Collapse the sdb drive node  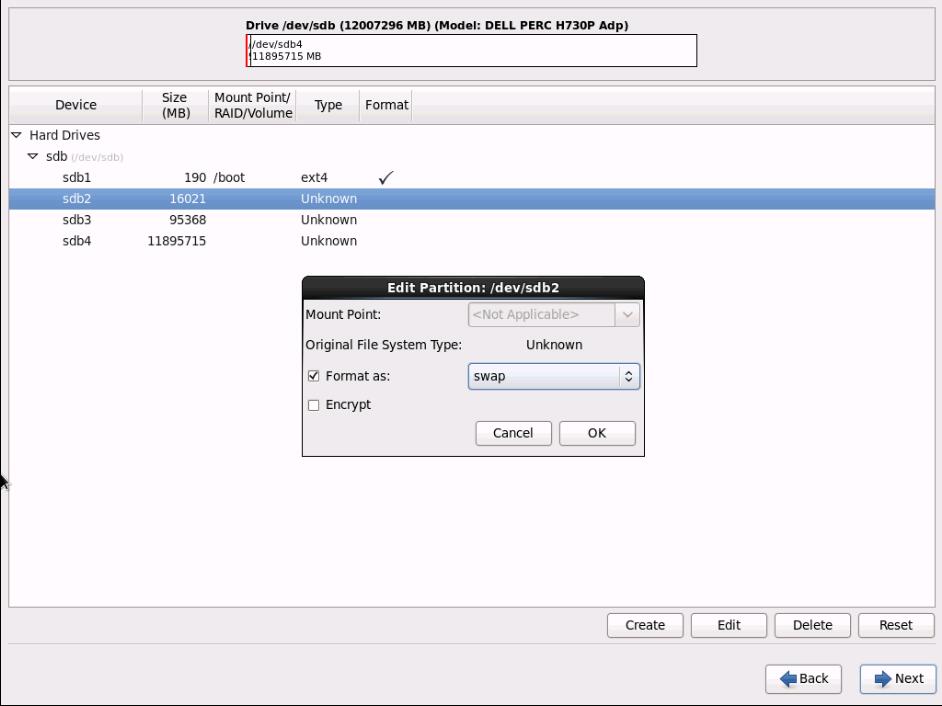[x=33, y=157]
